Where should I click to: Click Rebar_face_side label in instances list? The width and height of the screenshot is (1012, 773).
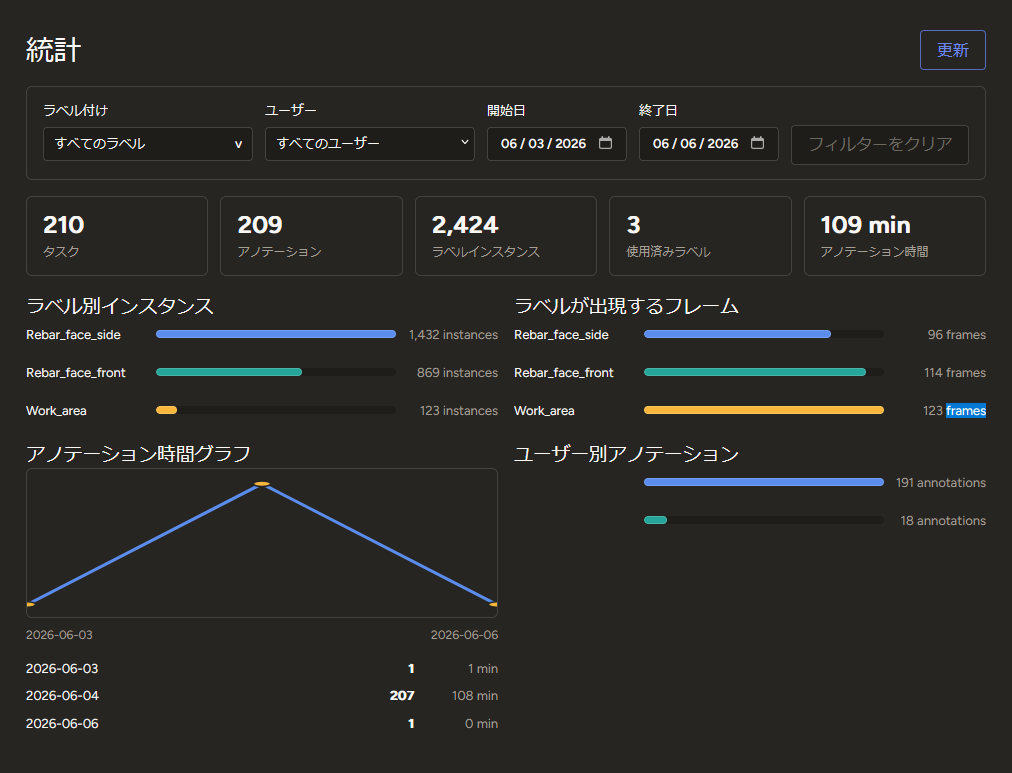click(x=73, y=335)
